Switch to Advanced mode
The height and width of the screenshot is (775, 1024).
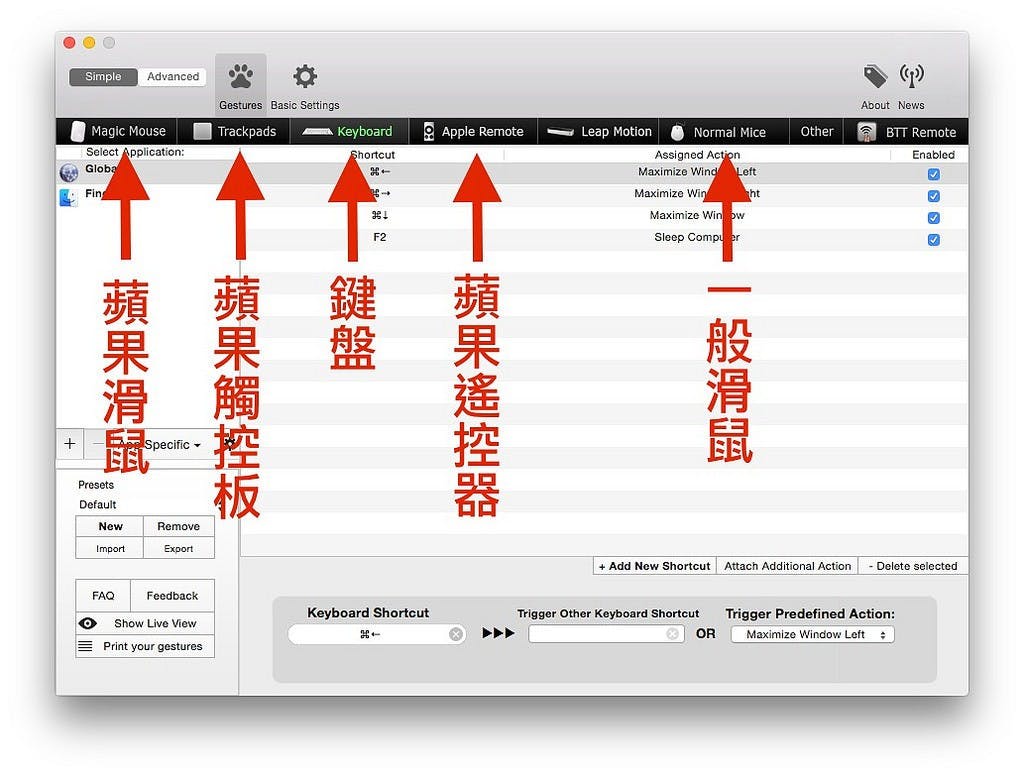[x=172, y=76]
